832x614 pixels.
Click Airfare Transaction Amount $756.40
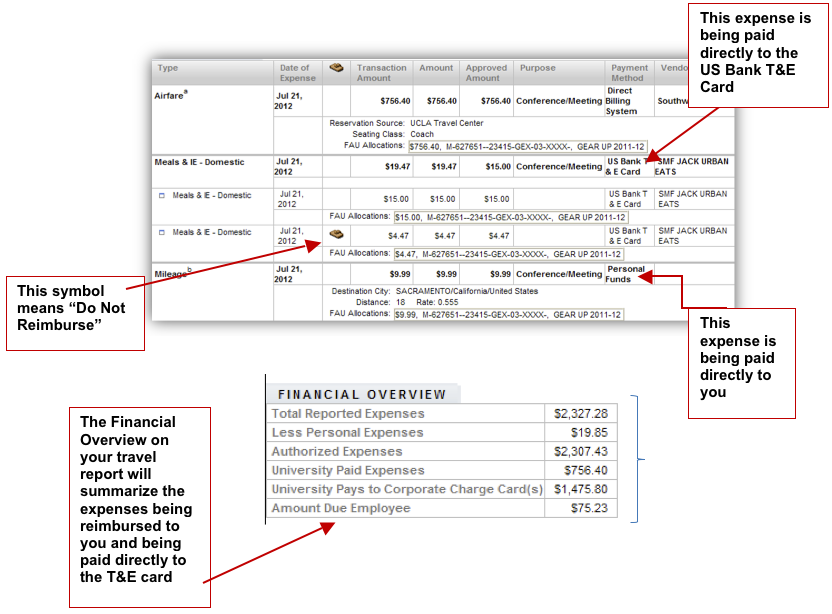coord(395,101)
